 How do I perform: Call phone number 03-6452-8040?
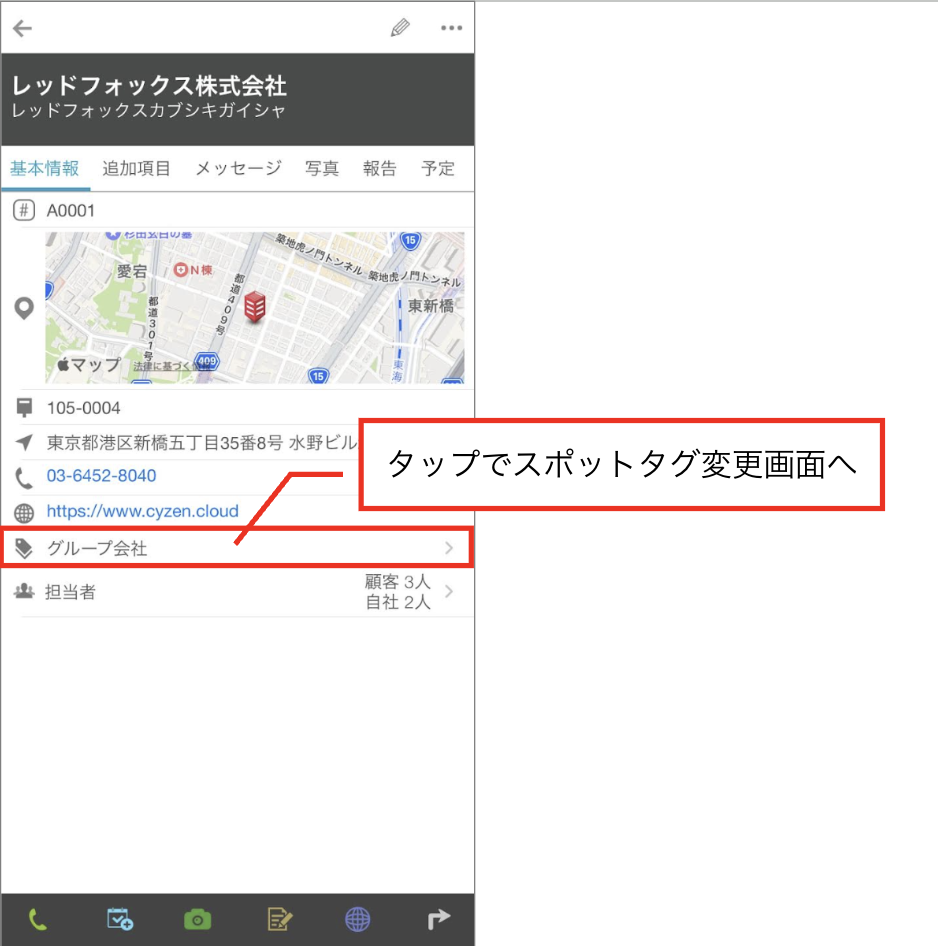click(101, 476)
